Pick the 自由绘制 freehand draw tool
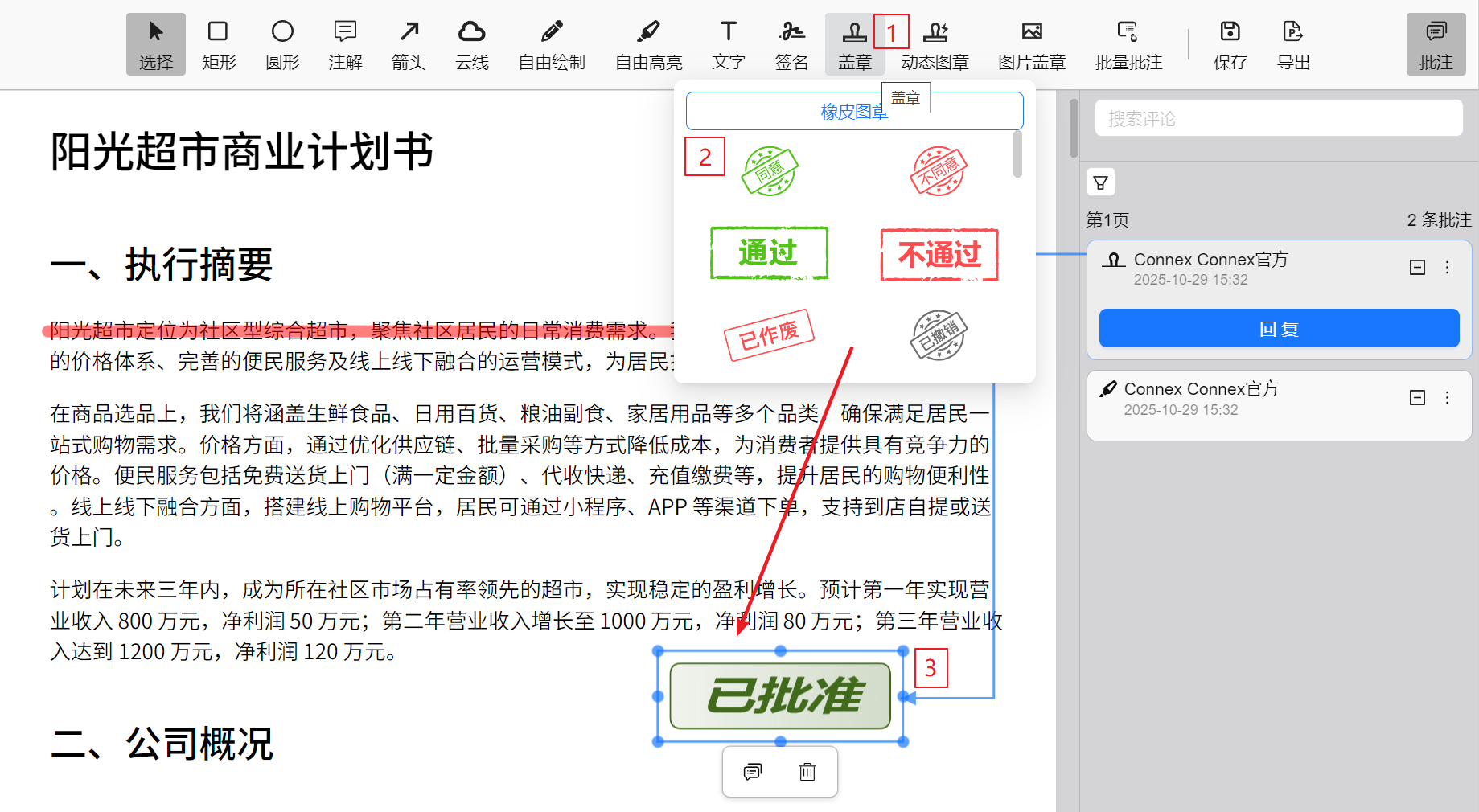This screenshot has height=812, width=1479. pyautogui.click(x=551, y=44)
